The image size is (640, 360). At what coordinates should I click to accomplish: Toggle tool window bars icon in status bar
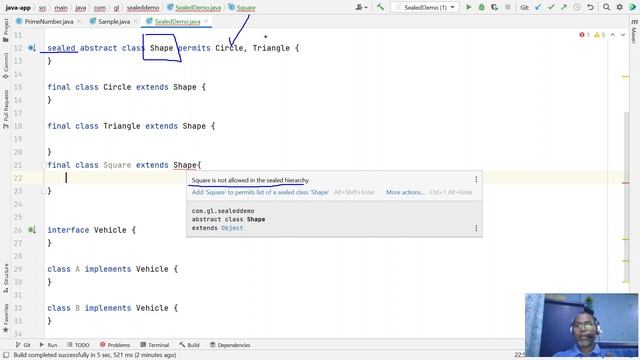click(x=6, y=355)
